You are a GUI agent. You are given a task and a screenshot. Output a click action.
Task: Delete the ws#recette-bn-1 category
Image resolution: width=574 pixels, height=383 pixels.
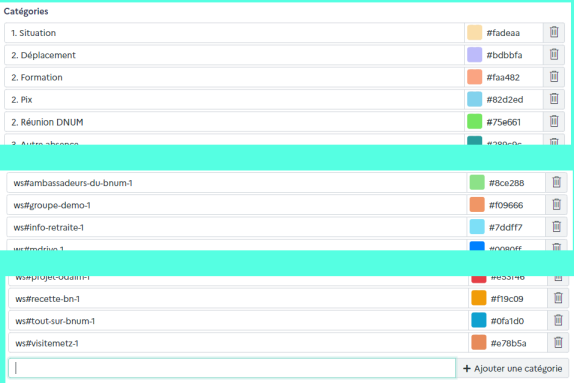[558, 298]
